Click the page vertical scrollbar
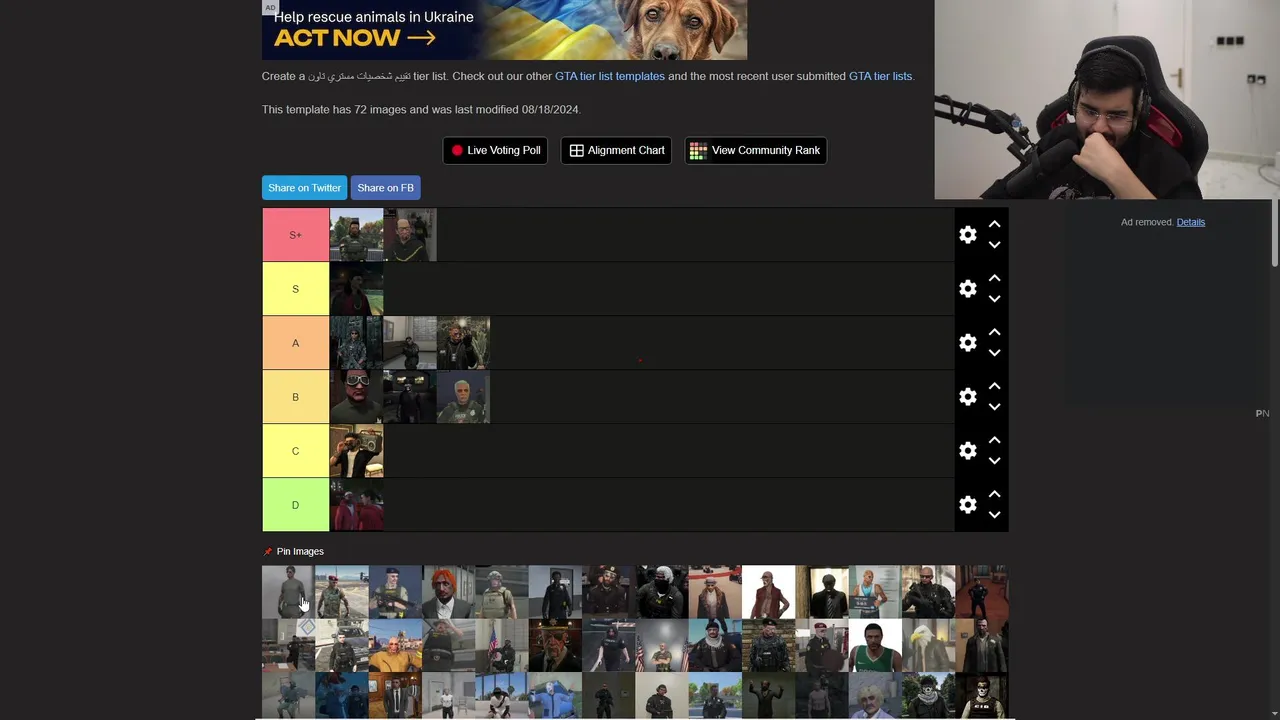The width and height of the screenshot is (1280, 720). [1274, 232]
